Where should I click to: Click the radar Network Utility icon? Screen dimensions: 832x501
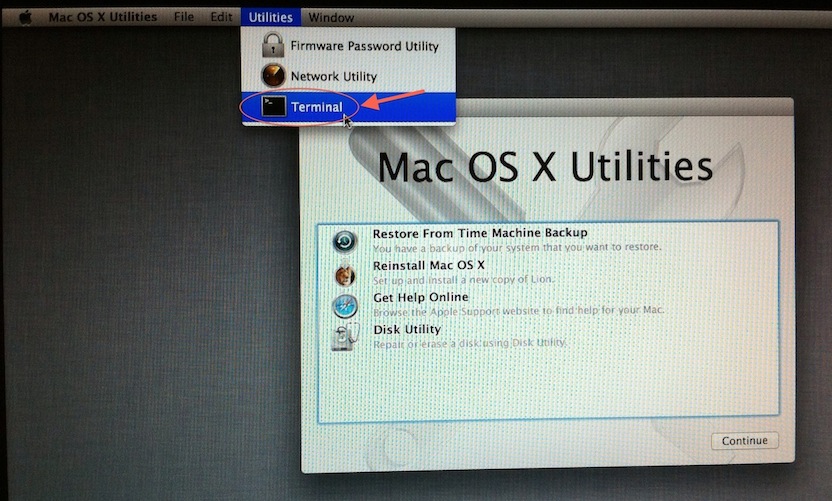273,75
